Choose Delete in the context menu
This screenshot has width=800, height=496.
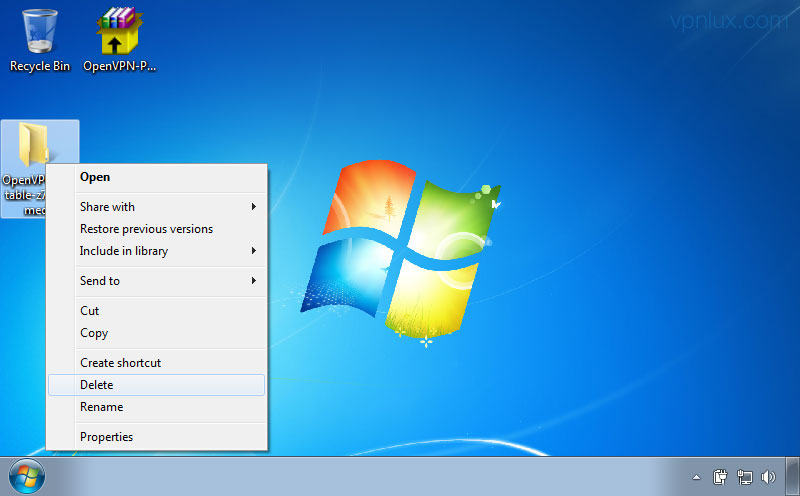[157, 385]
